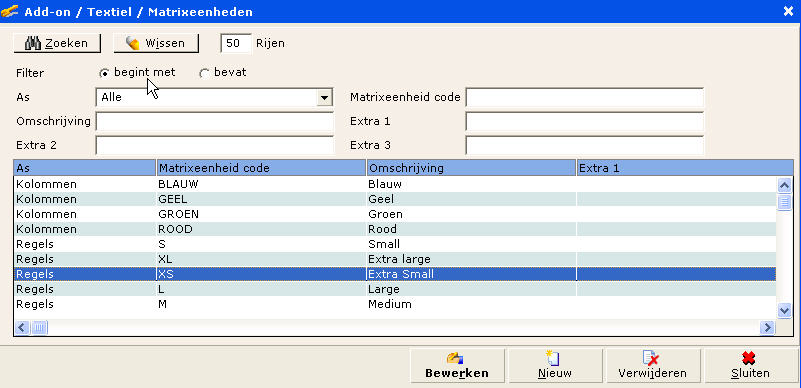The image size is (801, 388).
Task: Click the Verwijderen delete document icon
Action: pos(650,358)
